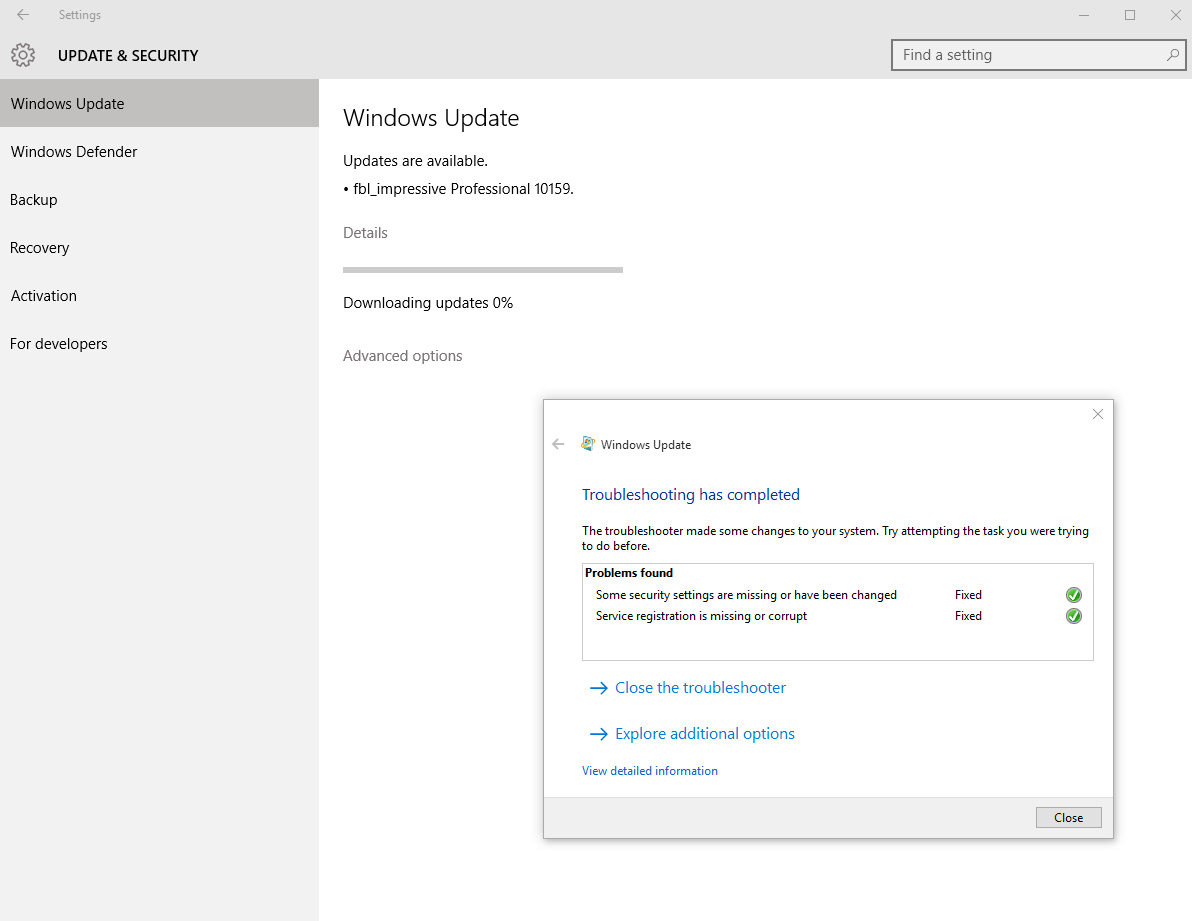The height and width of the screenshot is (921, 1192).
Task: Minimize the Settings window
Action: click(1084, 15)
